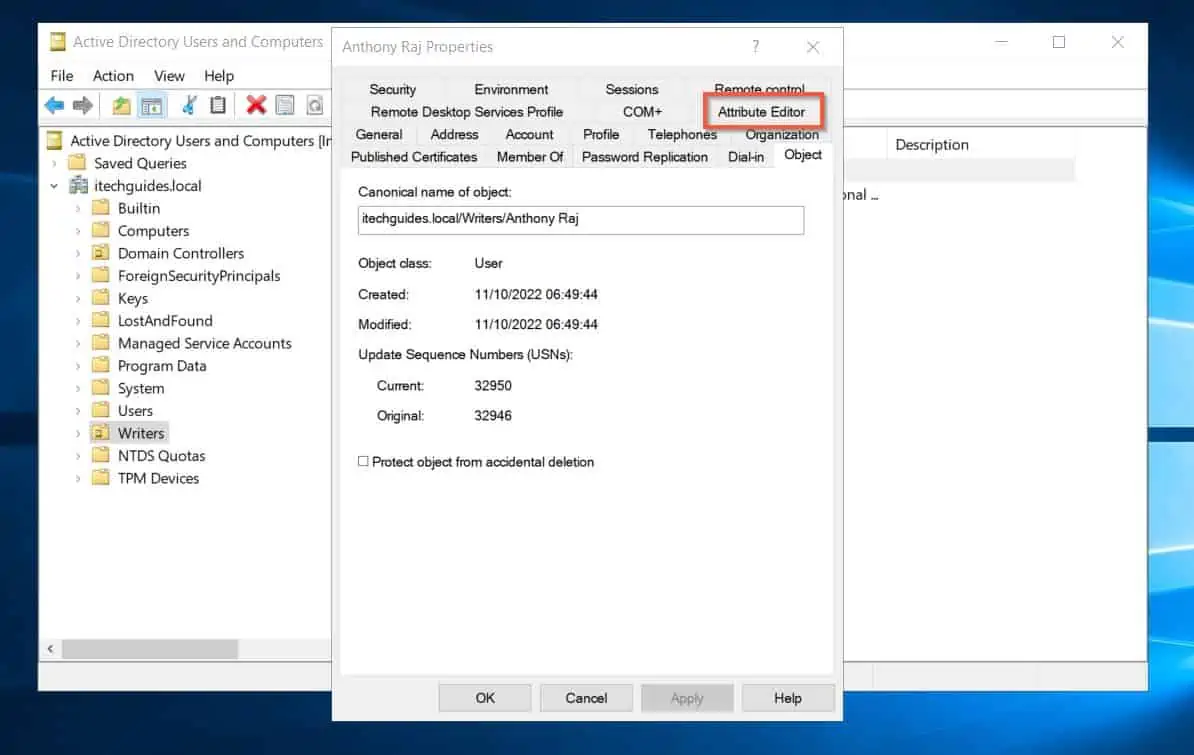Image resolution: width=1194 pixels, height=755 pixels.
Task: Click the Original USN value 32946
Action: pyautogui.click(x=493, y=415)
